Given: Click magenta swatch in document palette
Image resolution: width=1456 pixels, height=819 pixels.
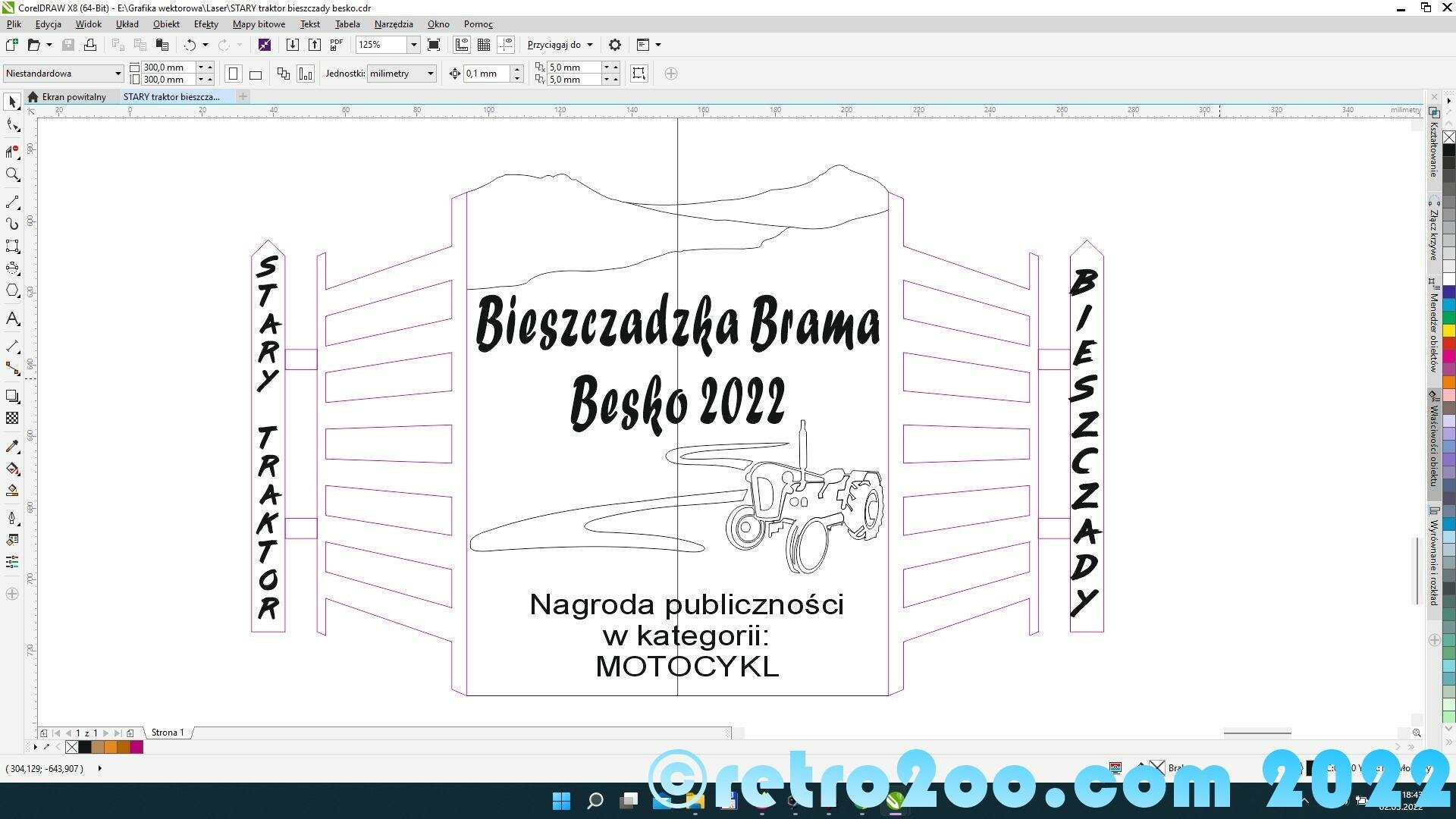Looking at the screenshot, I should (136, 747).
